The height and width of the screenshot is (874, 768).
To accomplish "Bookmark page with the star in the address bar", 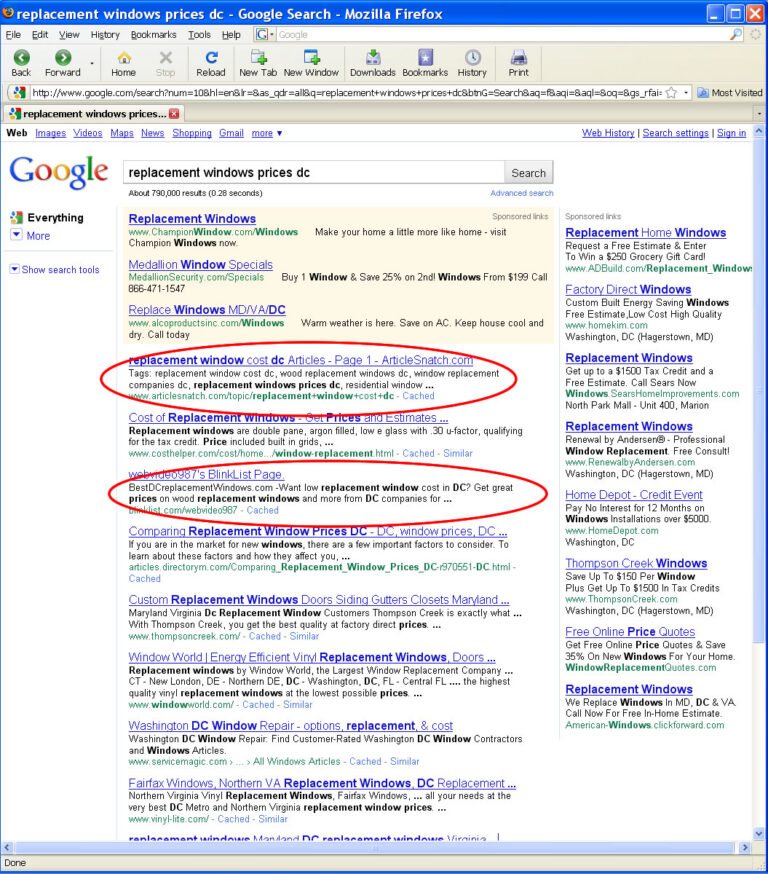I will pos(672,93).
